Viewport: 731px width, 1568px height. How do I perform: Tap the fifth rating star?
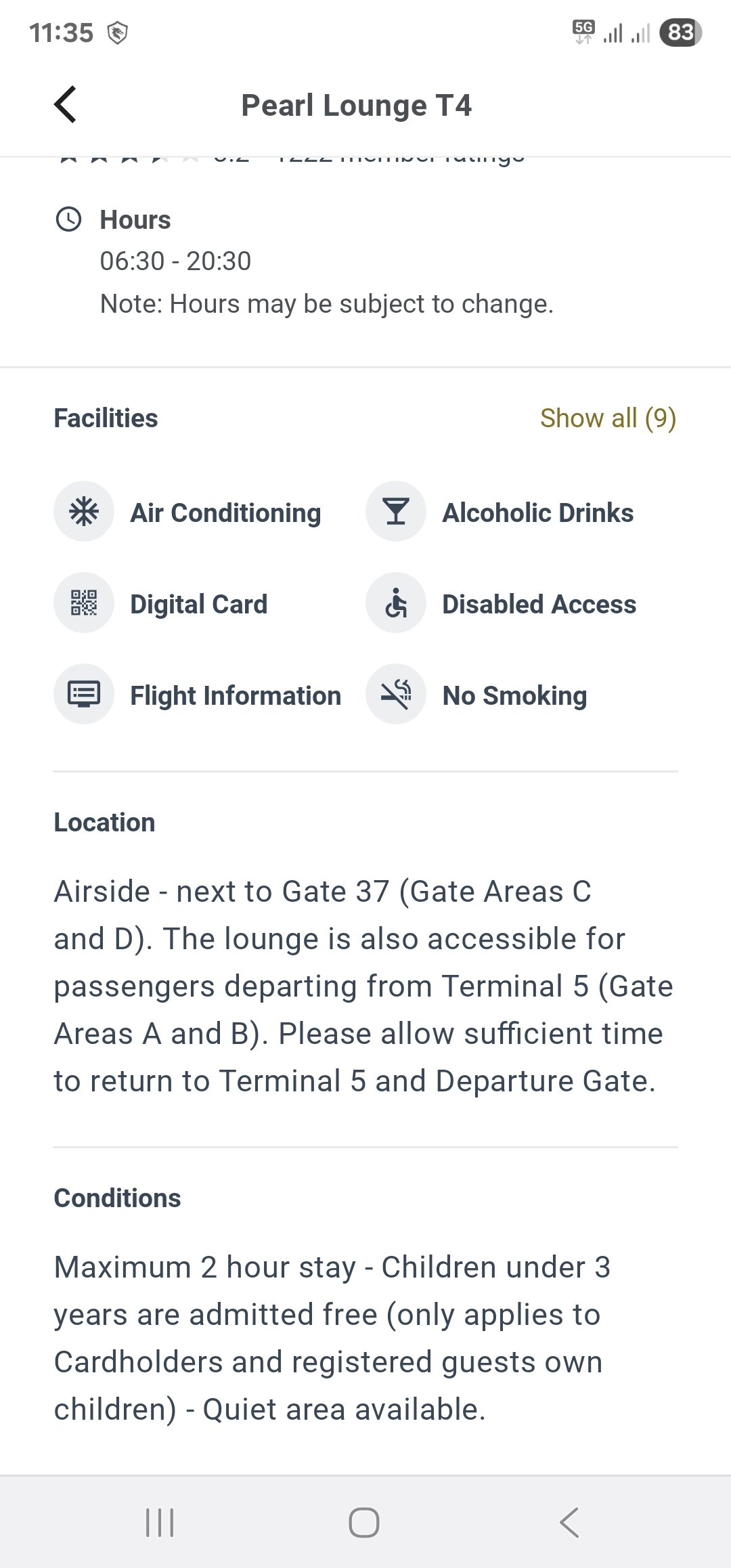(192, 156)
